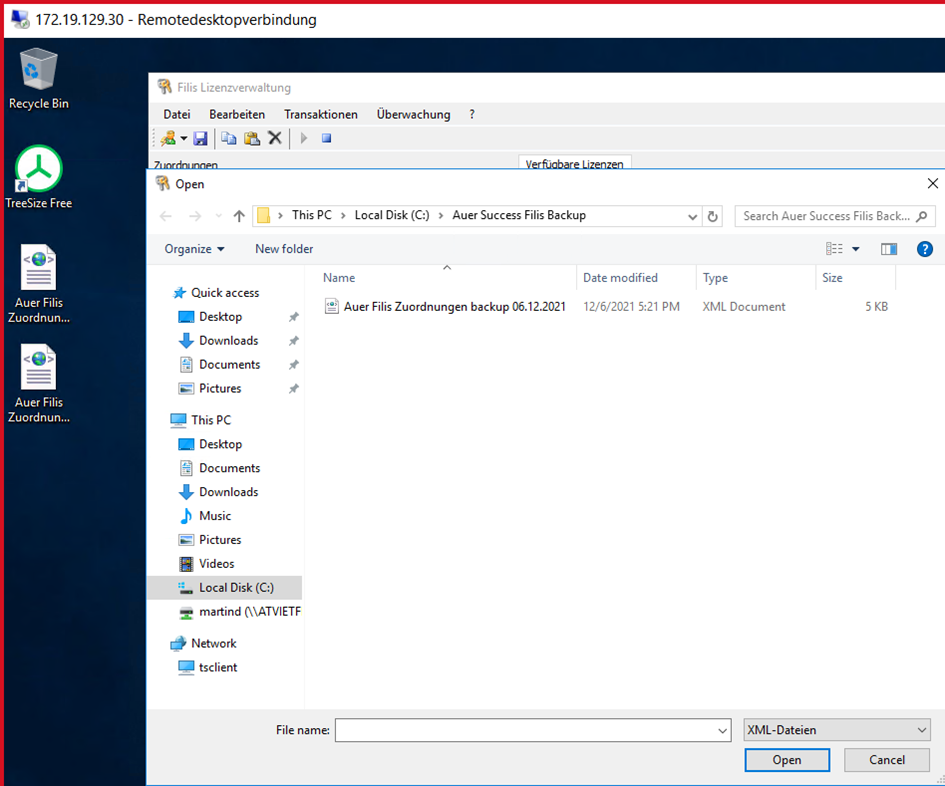
Task: Select Local Disk (C:) in navigation pane
Action: (224, 588)
